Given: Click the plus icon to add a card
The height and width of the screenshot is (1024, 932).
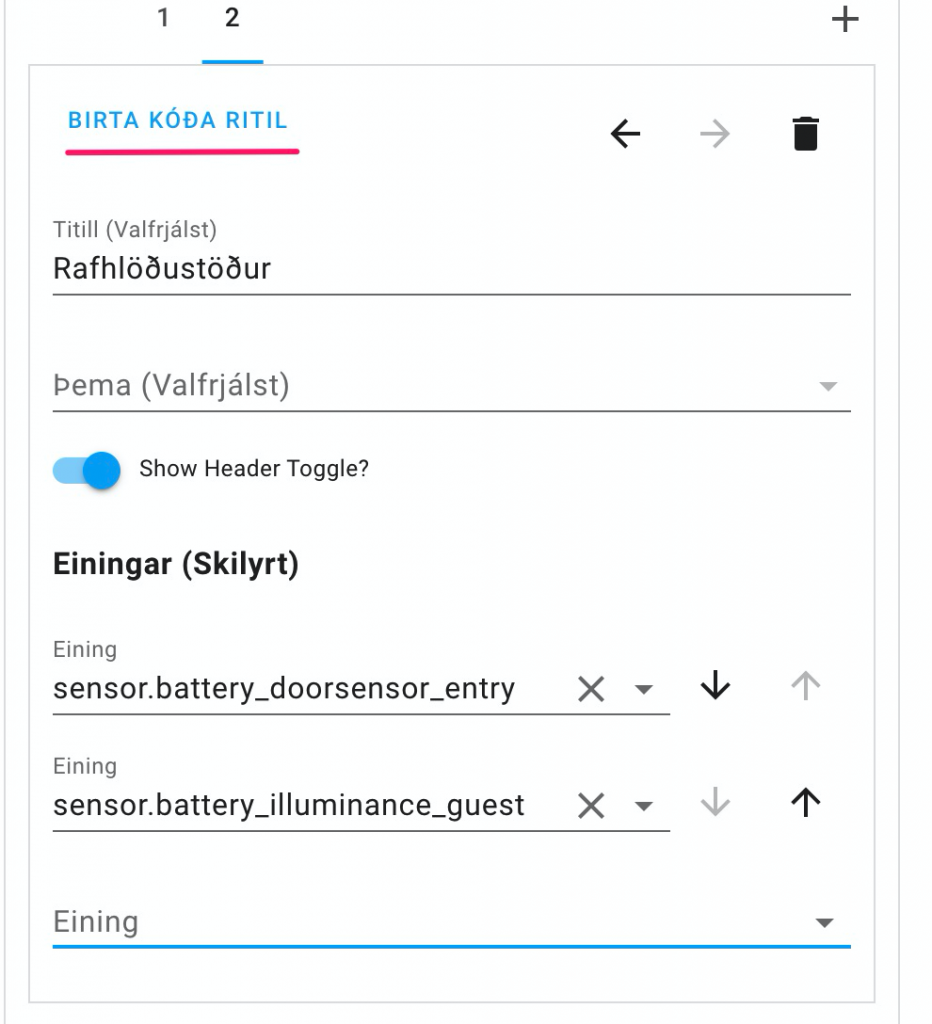Looking at the screenshot, I should (x=845, y=18).
